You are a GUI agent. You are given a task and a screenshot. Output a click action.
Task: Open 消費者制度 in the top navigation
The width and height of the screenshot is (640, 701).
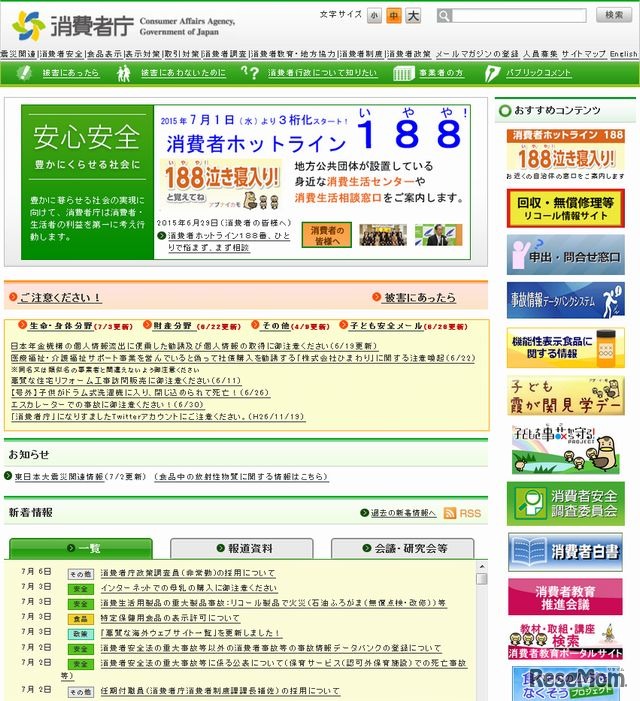[x=361, y=54]
